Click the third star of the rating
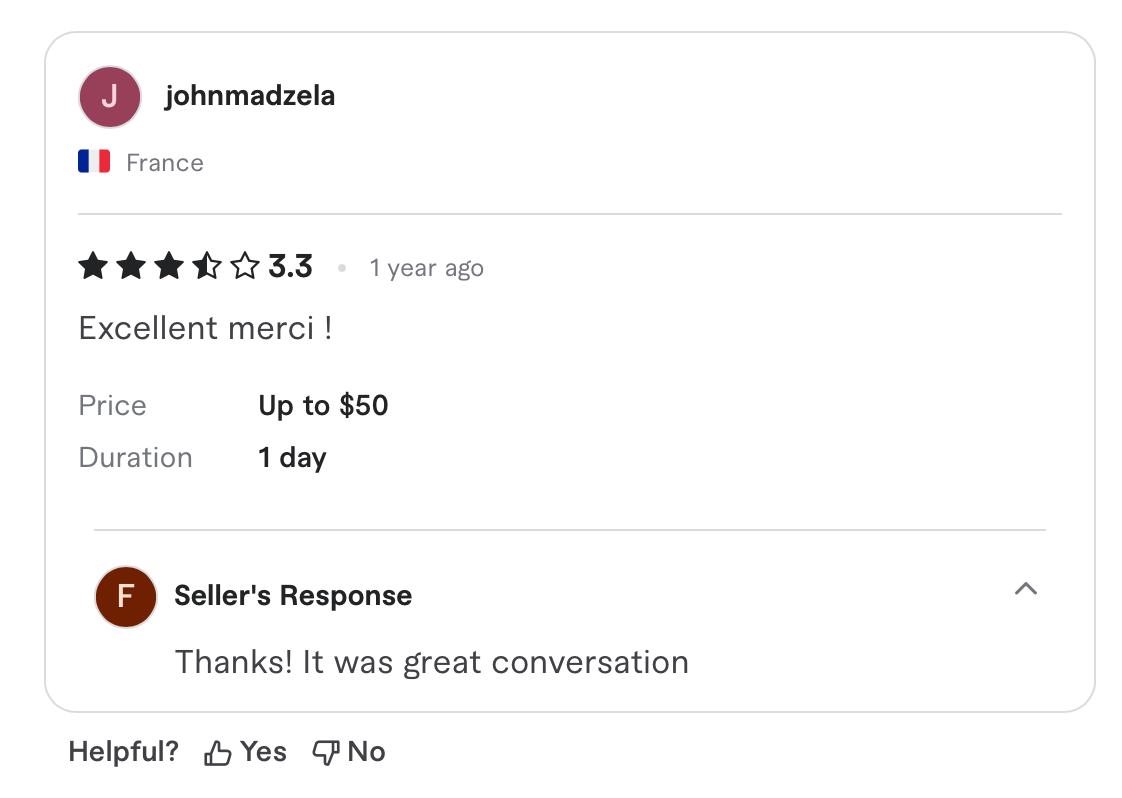 point(169,266)
